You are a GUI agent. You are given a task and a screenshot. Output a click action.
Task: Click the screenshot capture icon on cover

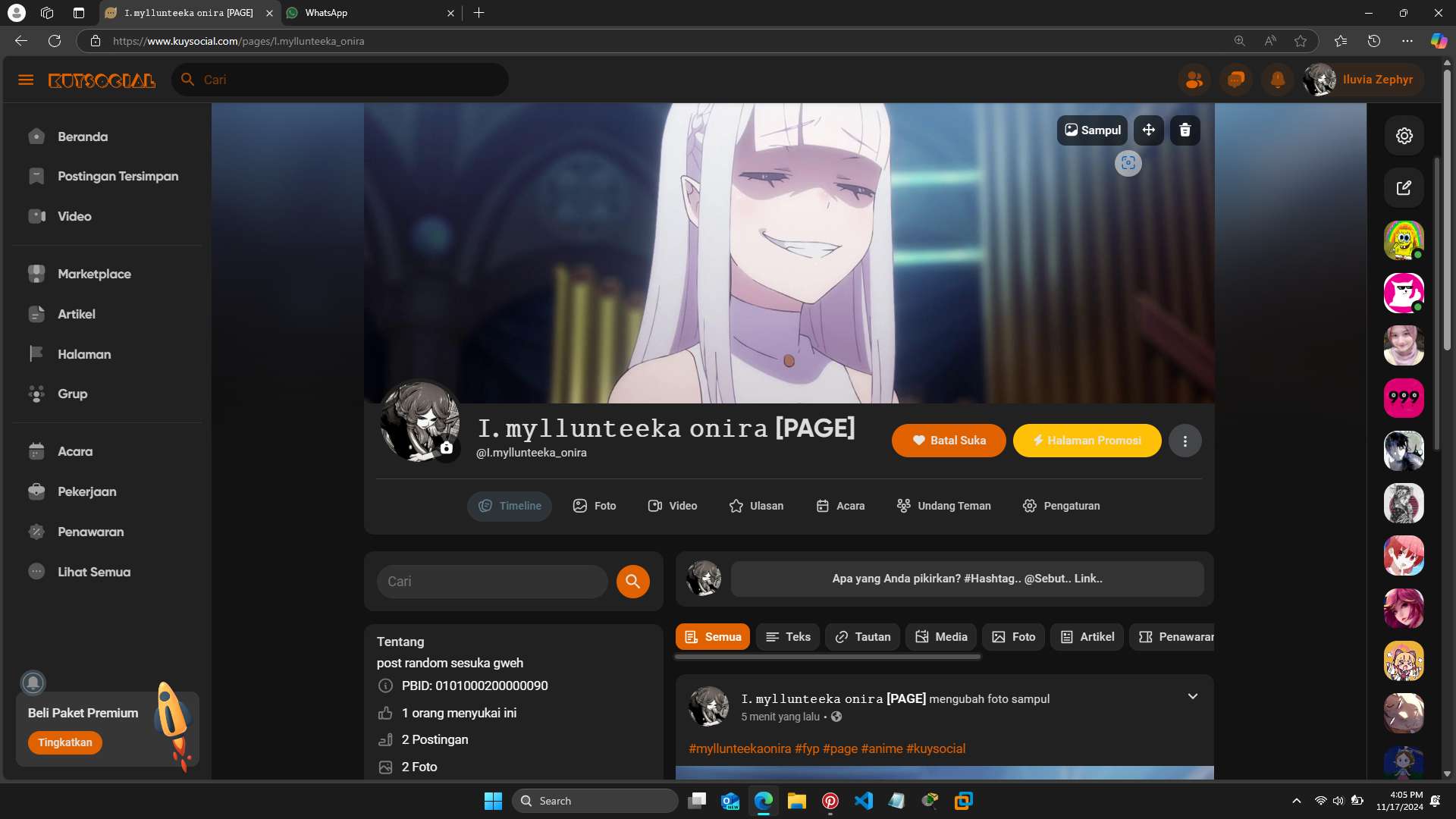click(x=1128, y=163)
